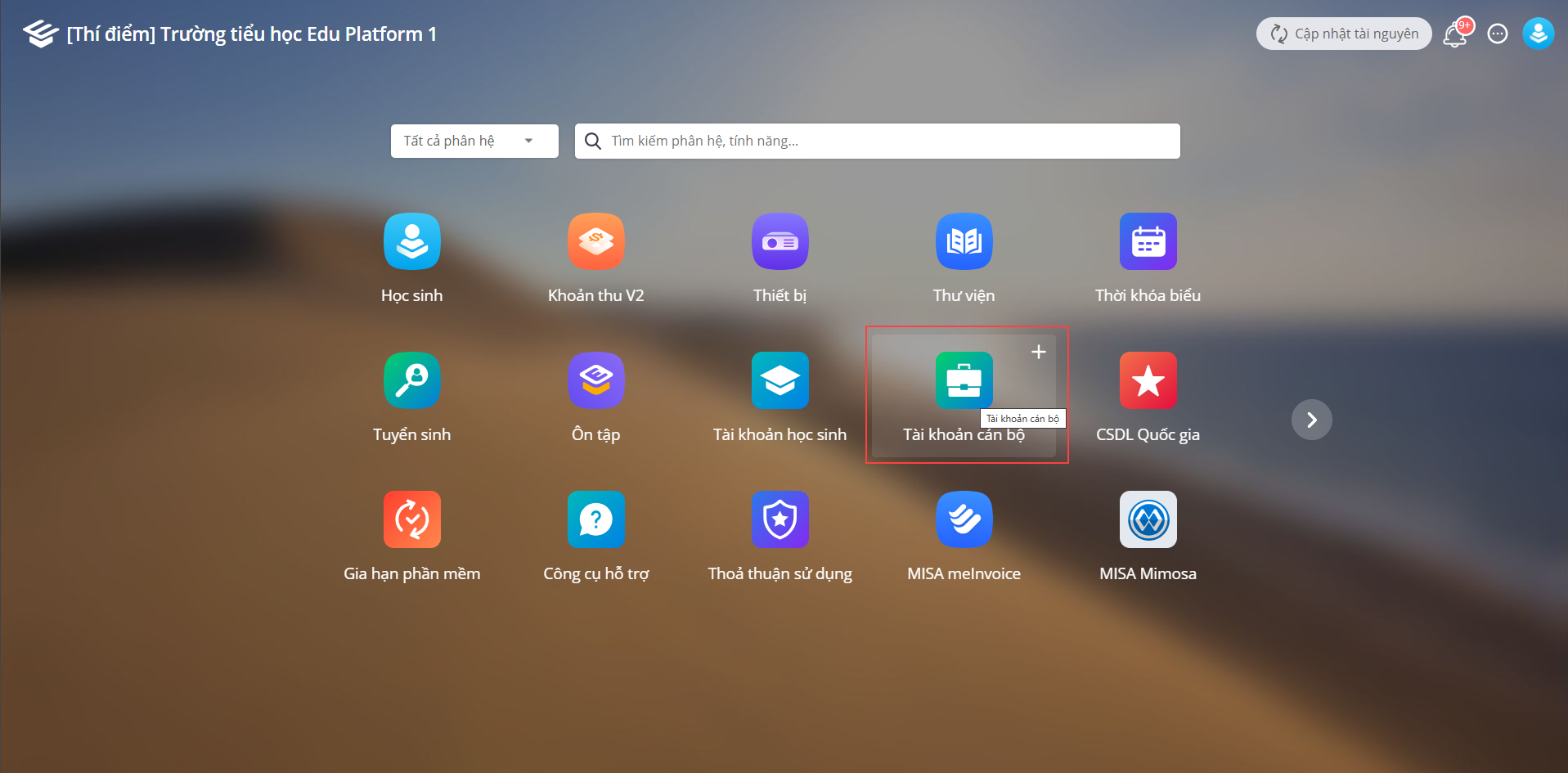Go to next page of apps arrow

point(1311,420)
